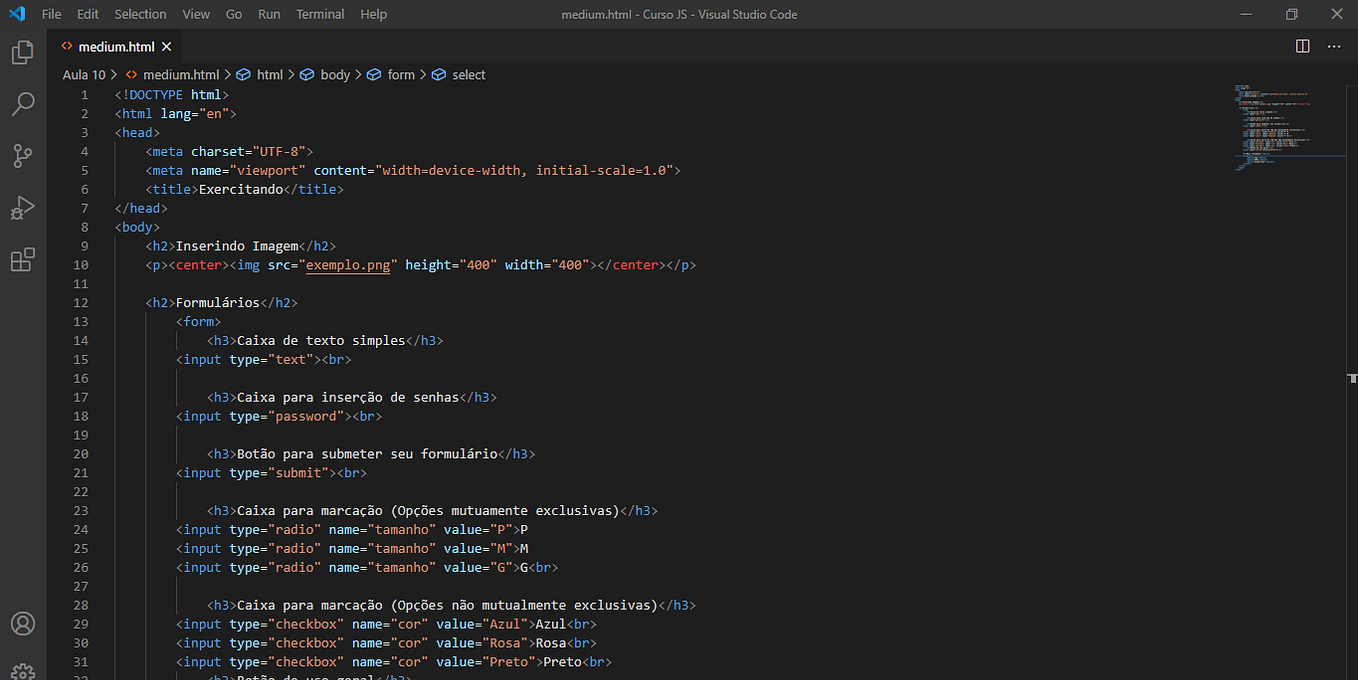The image size is (1358, 680).
Task: Open the Run and Debug icon
Action: coord(22,208)
